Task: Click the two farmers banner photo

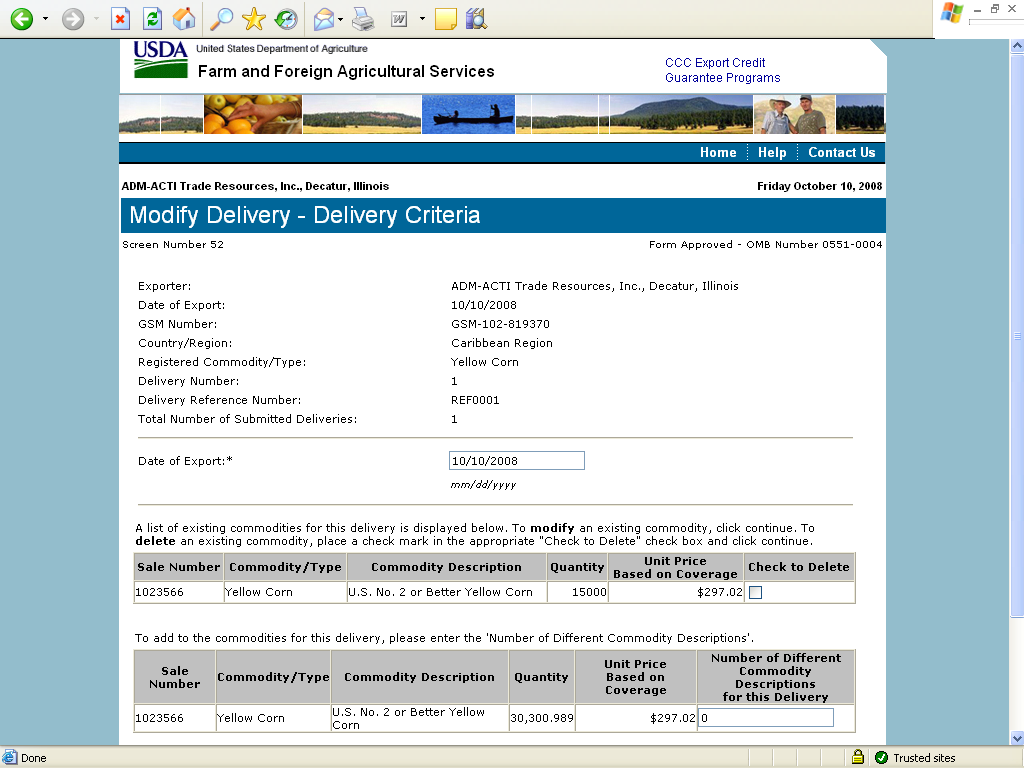Action: [794, 114]
